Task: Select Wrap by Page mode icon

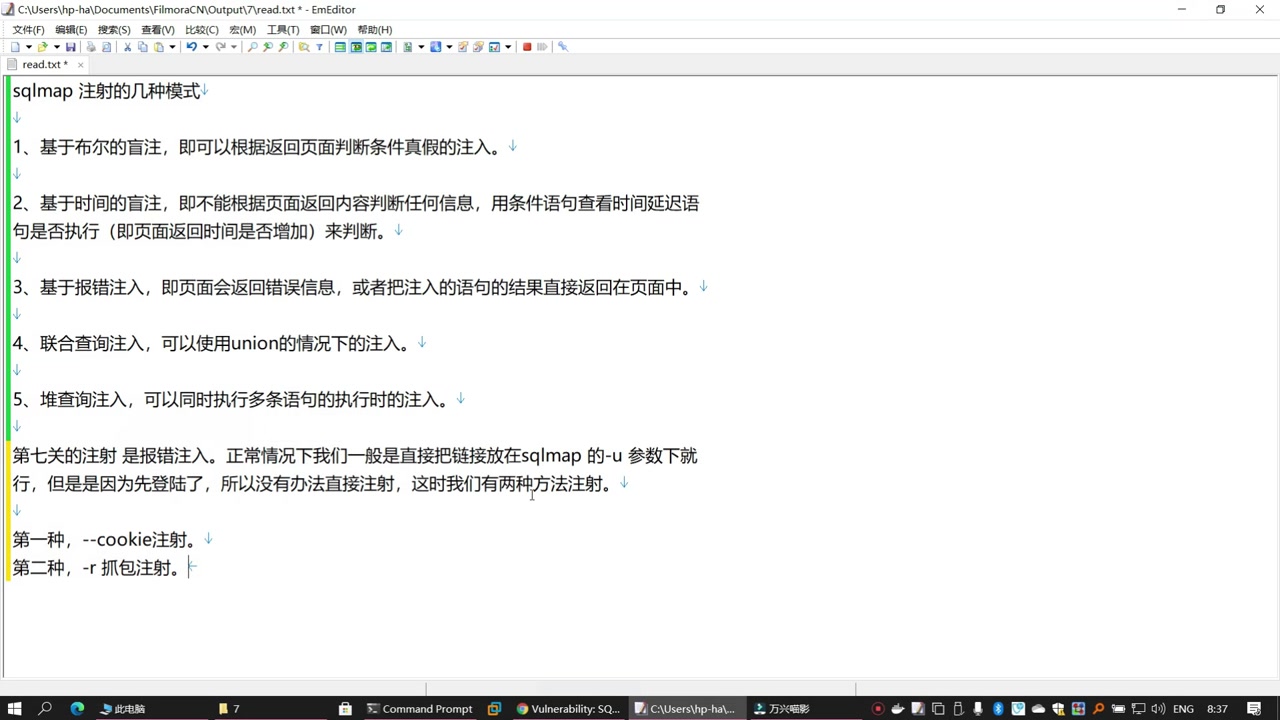Action: (x=386, y=47)
